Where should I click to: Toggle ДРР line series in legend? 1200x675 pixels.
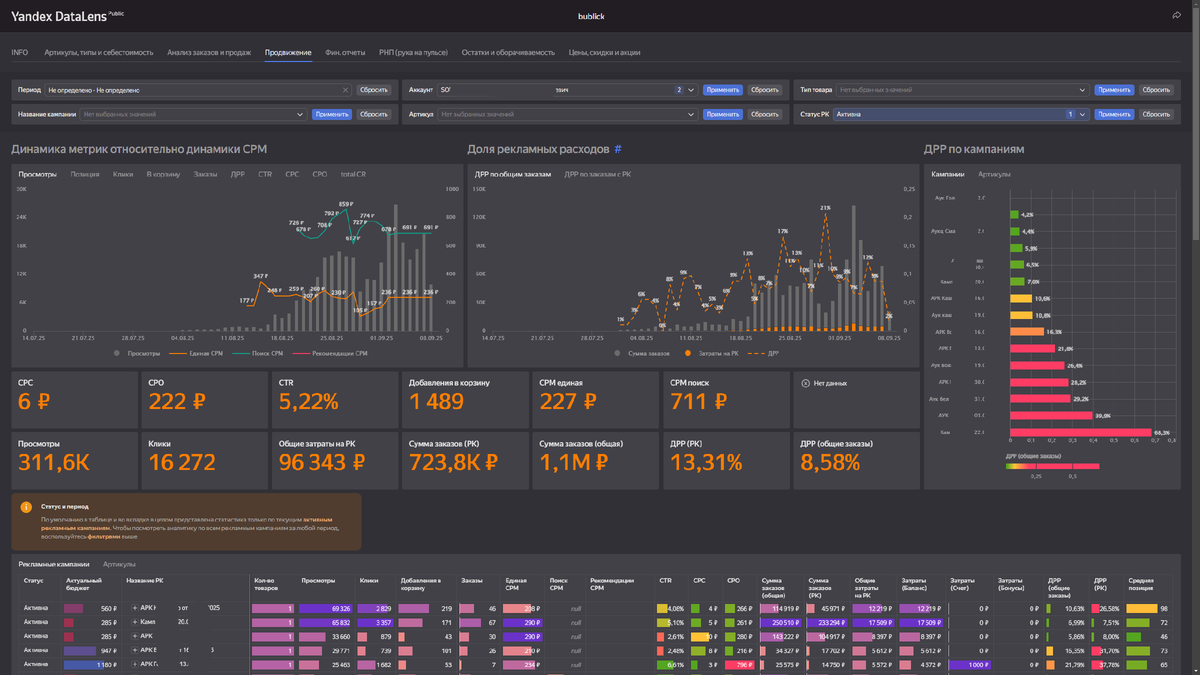point(765,353)
